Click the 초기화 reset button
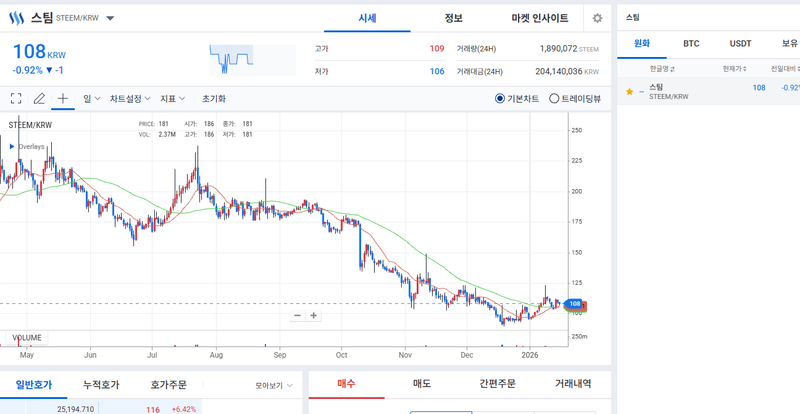Image resolution: width=800 pixels, height=414 pixels. 214,99
